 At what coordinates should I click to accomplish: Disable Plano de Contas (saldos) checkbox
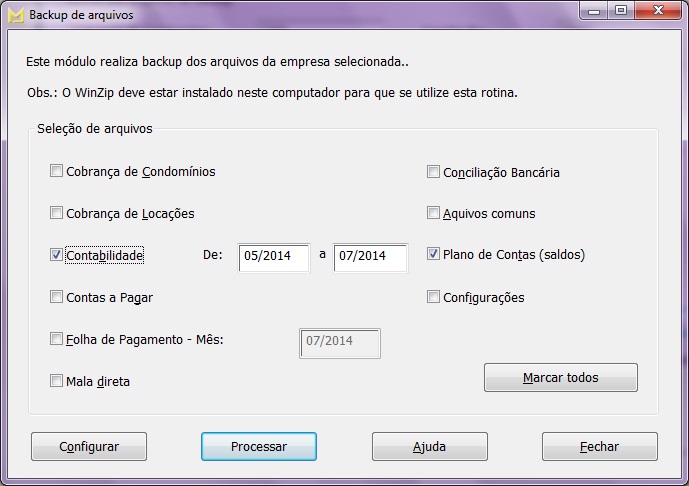point(434,255)
